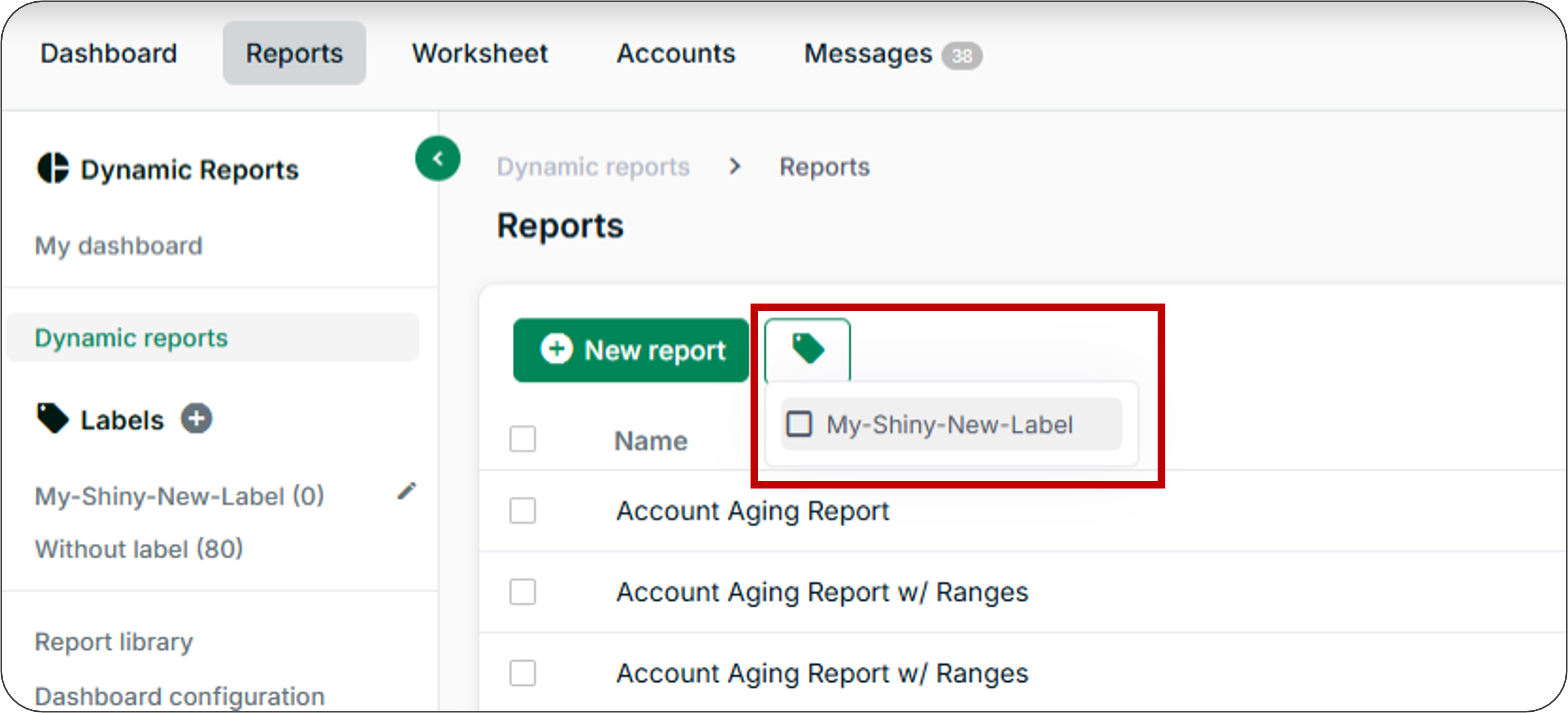Open Dashboard configuration
The image size is (1568, 713).
[x=179, y=697]
